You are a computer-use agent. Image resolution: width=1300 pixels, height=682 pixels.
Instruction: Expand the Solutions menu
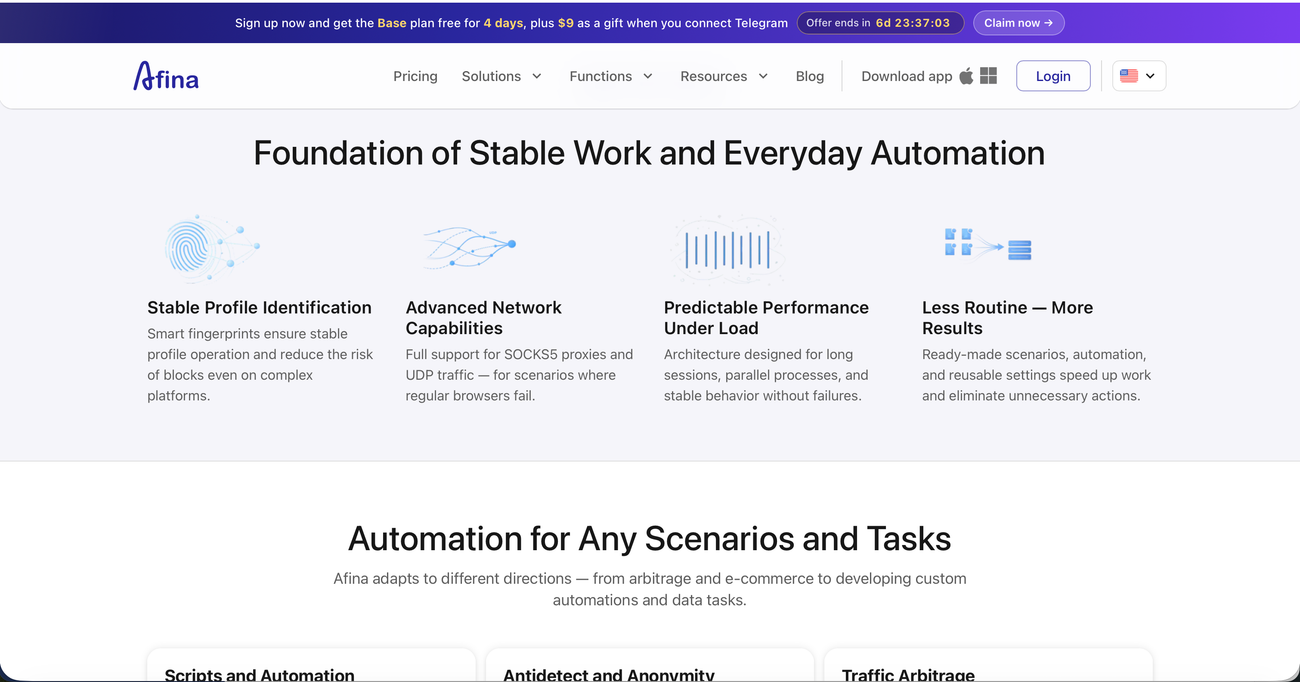pos(502,76)
